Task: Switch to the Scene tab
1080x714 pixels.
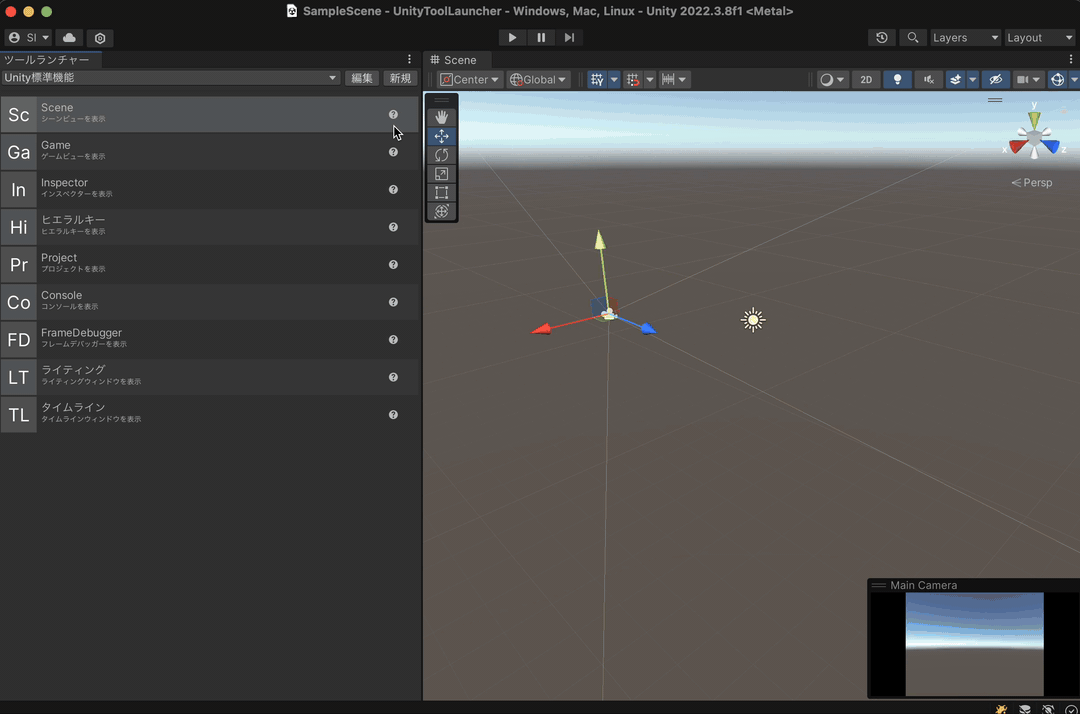Action: coord(453,60)
